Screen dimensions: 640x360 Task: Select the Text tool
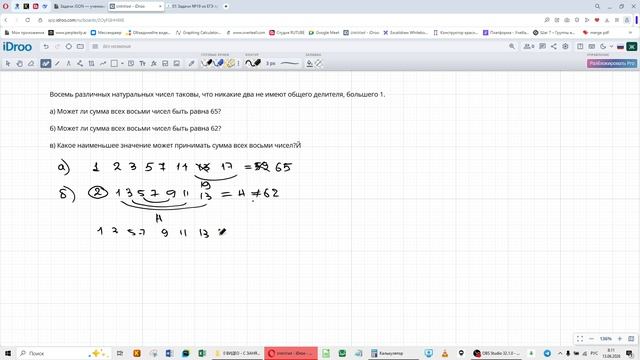coord(142,63)
